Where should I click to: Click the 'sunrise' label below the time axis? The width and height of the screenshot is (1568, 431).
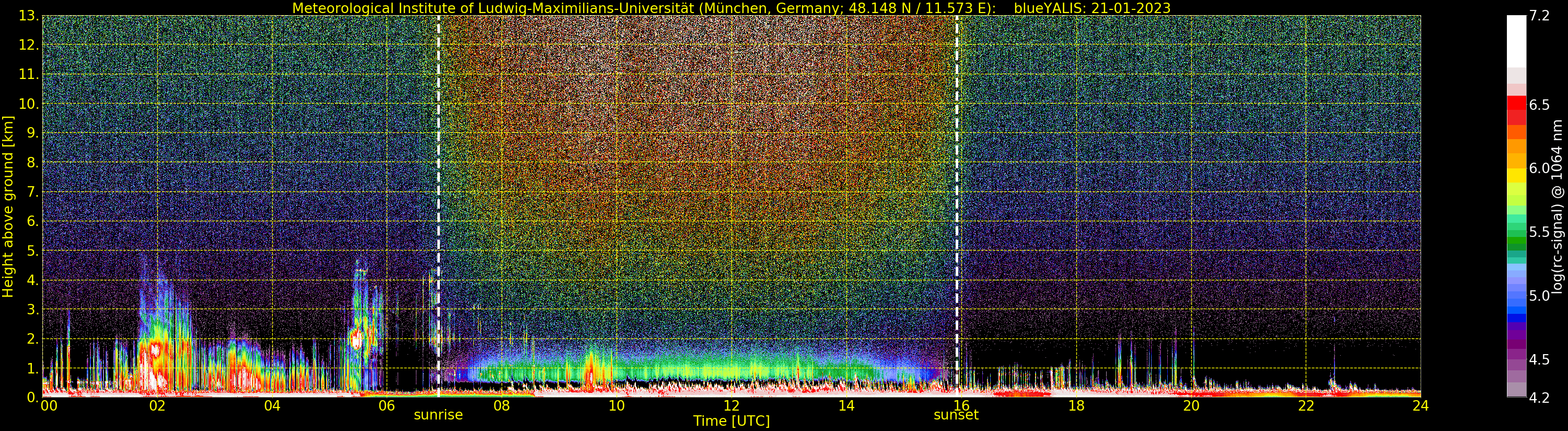tap(438, 415)
